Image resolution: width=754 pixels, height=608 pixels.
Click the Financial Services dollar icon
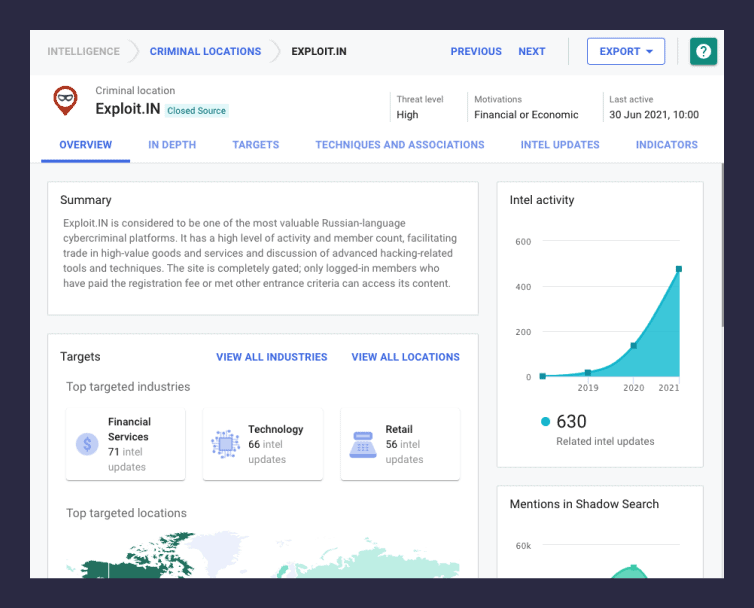[x=87, y=444]
